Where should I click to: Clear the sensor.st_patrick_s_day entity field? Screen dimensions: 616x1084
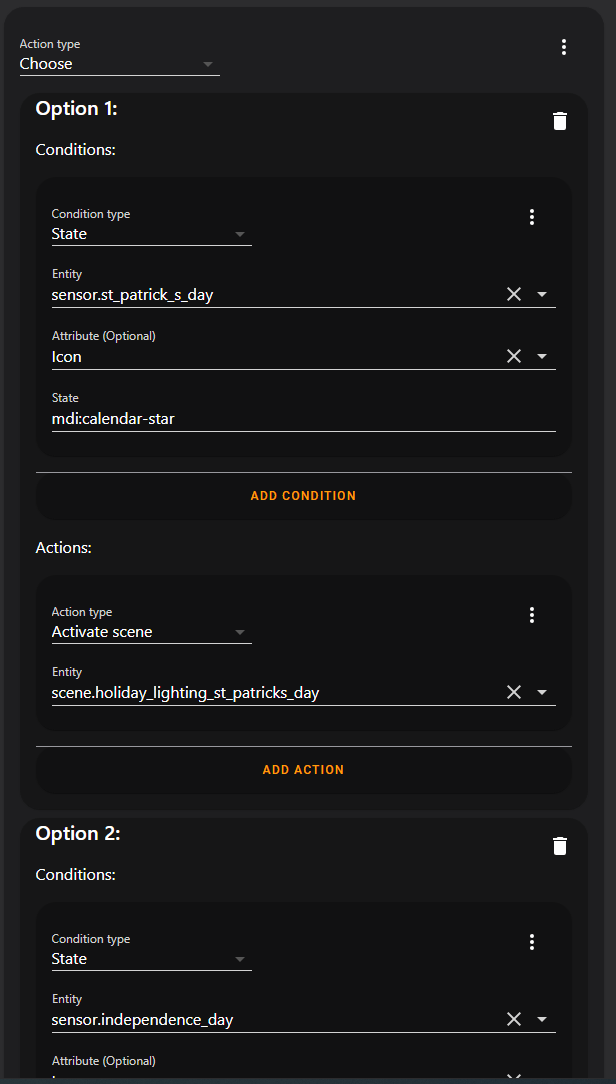pyautogui.click(x=514, y=294)
